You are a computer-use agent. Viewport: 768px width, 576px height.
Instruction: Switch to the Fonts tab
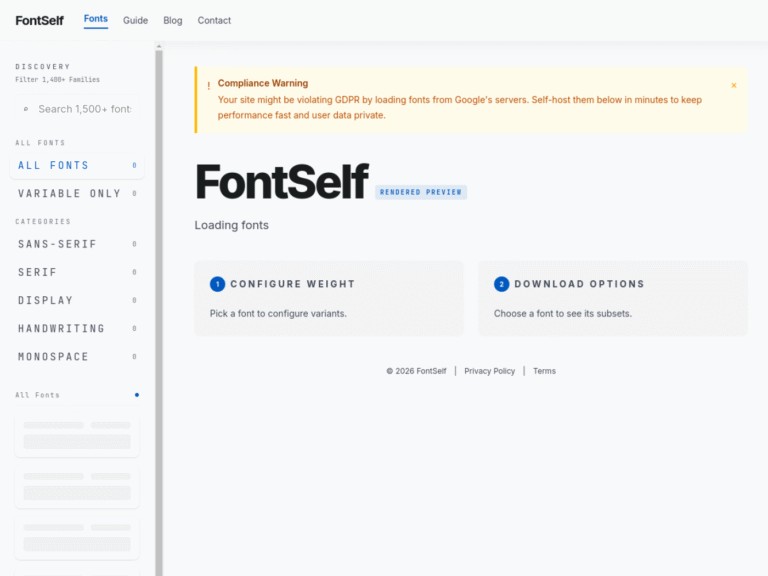pyautogui.click(x=96, y=19)
